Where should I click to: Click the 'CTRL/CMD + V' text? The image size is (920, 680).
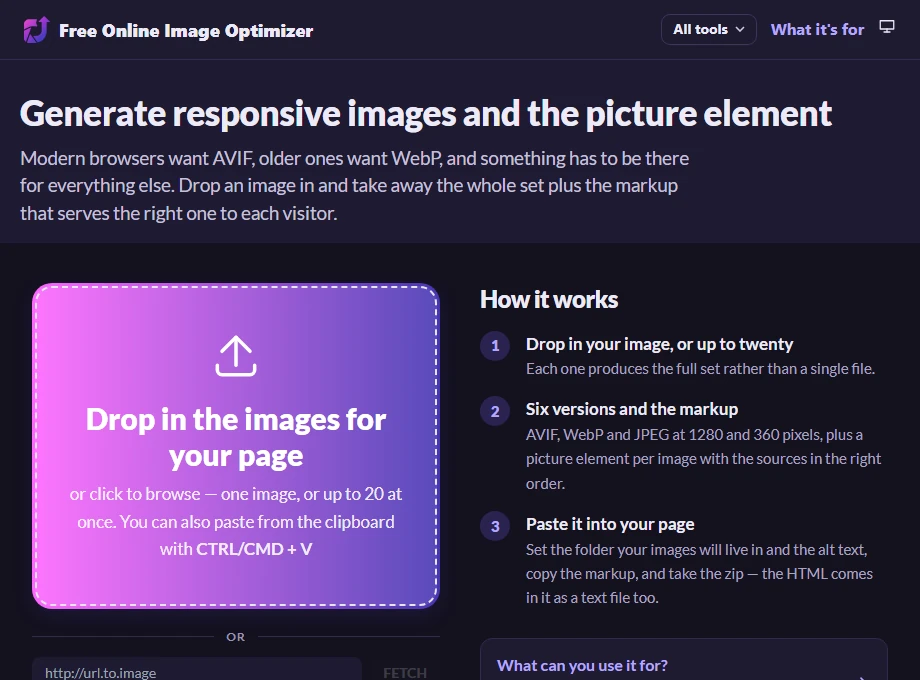click(x=254, y=549)
